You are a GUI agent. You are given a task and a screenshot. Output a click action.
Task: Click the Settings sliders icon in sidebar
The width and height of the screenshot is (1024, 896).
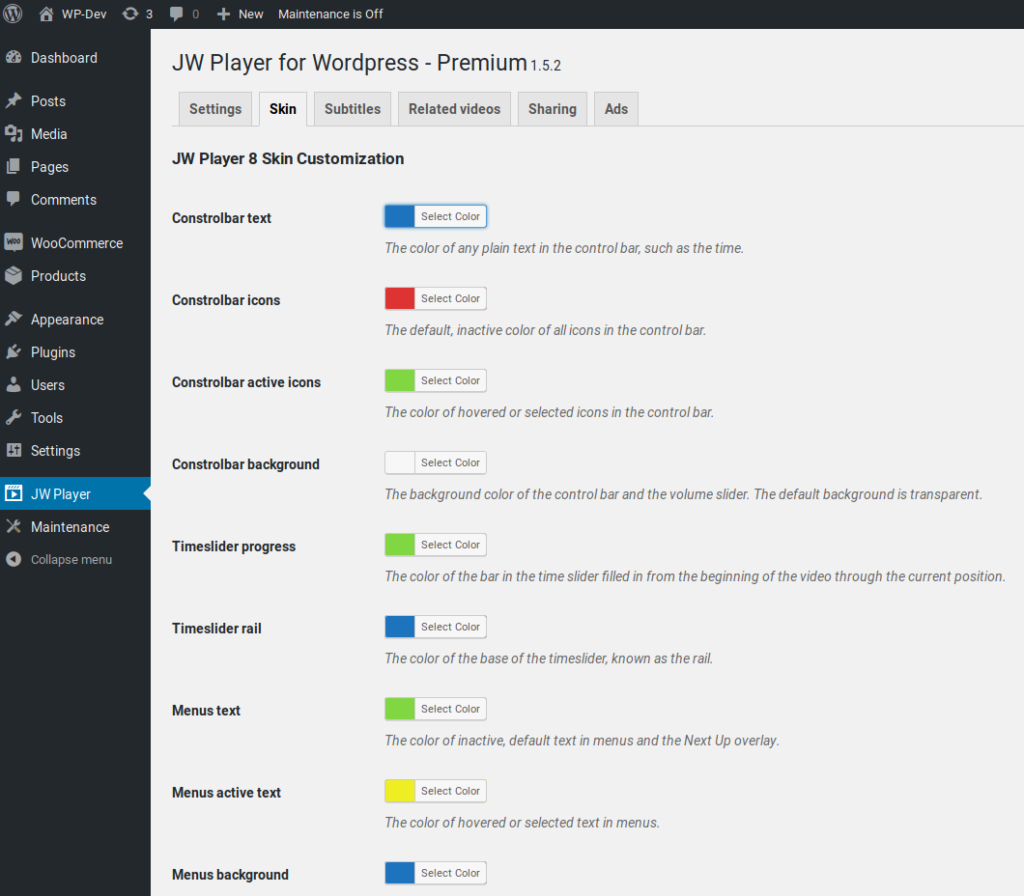(14, 450)
